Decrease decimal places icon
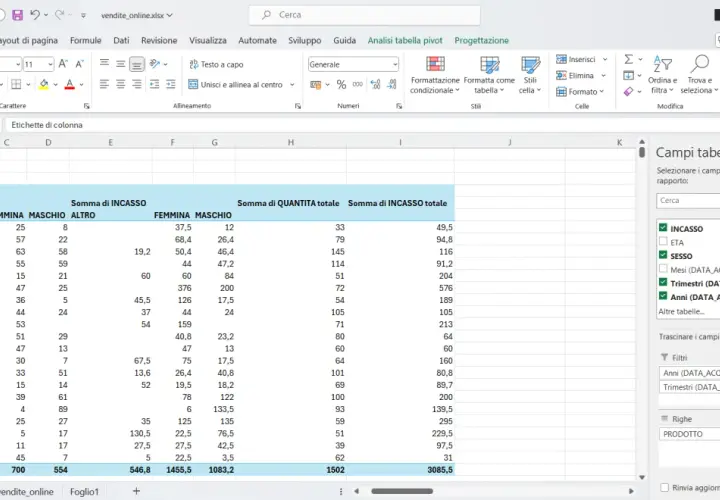 [x=392, y=84]
